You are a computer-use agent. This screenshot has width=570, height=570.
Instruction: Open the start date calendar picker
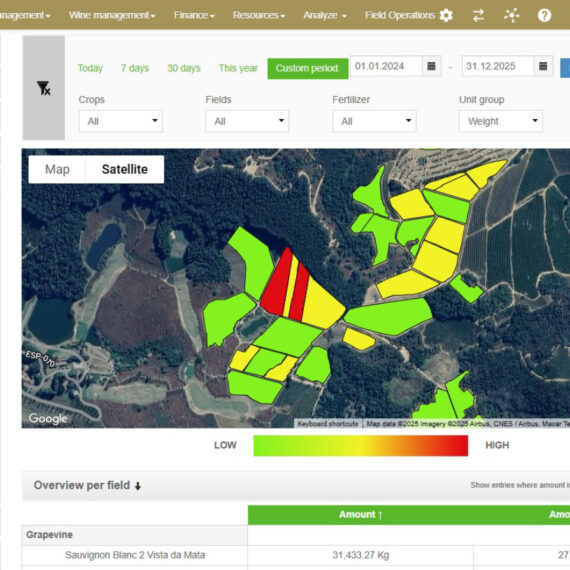(431, 66)
